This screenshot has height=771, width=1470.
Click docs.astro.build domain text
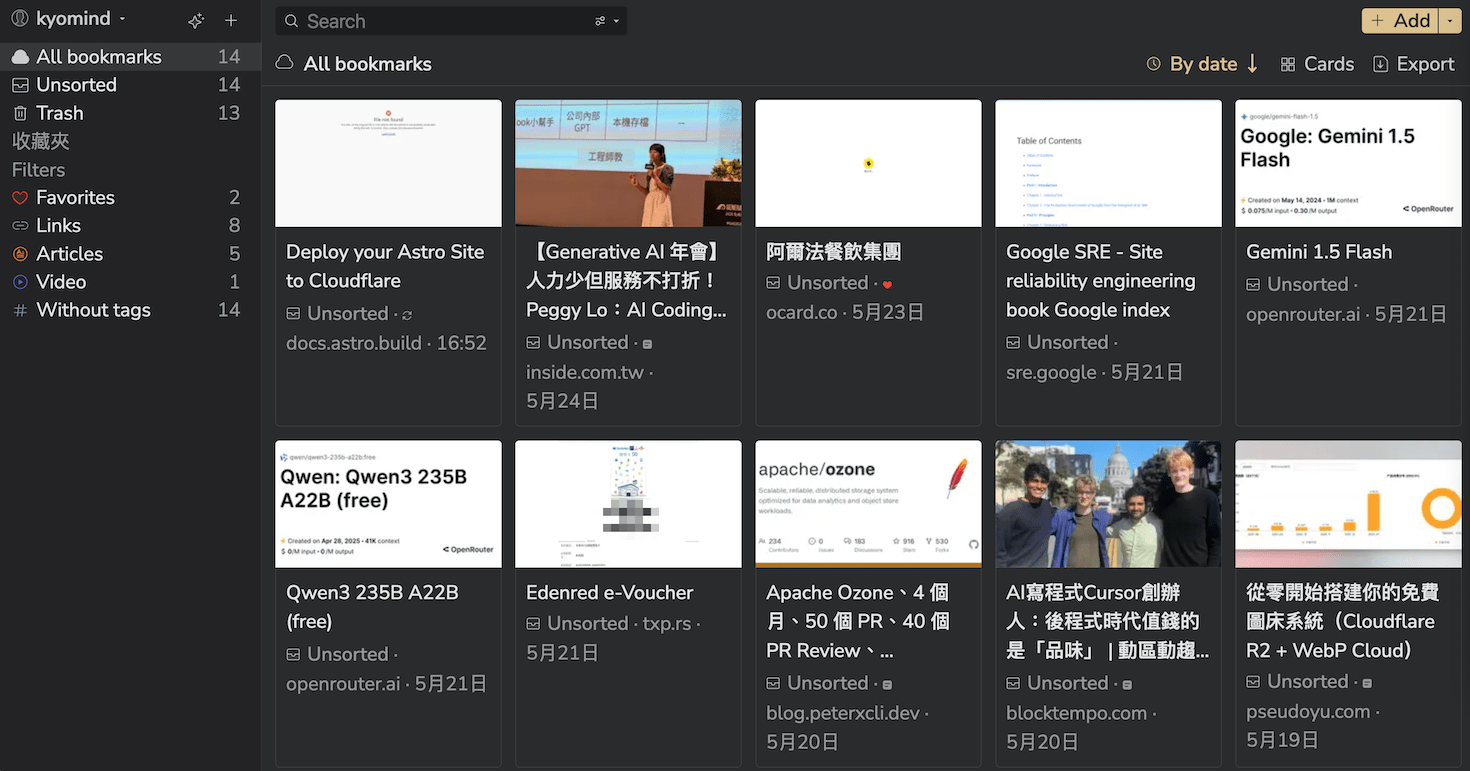[356, 343]
